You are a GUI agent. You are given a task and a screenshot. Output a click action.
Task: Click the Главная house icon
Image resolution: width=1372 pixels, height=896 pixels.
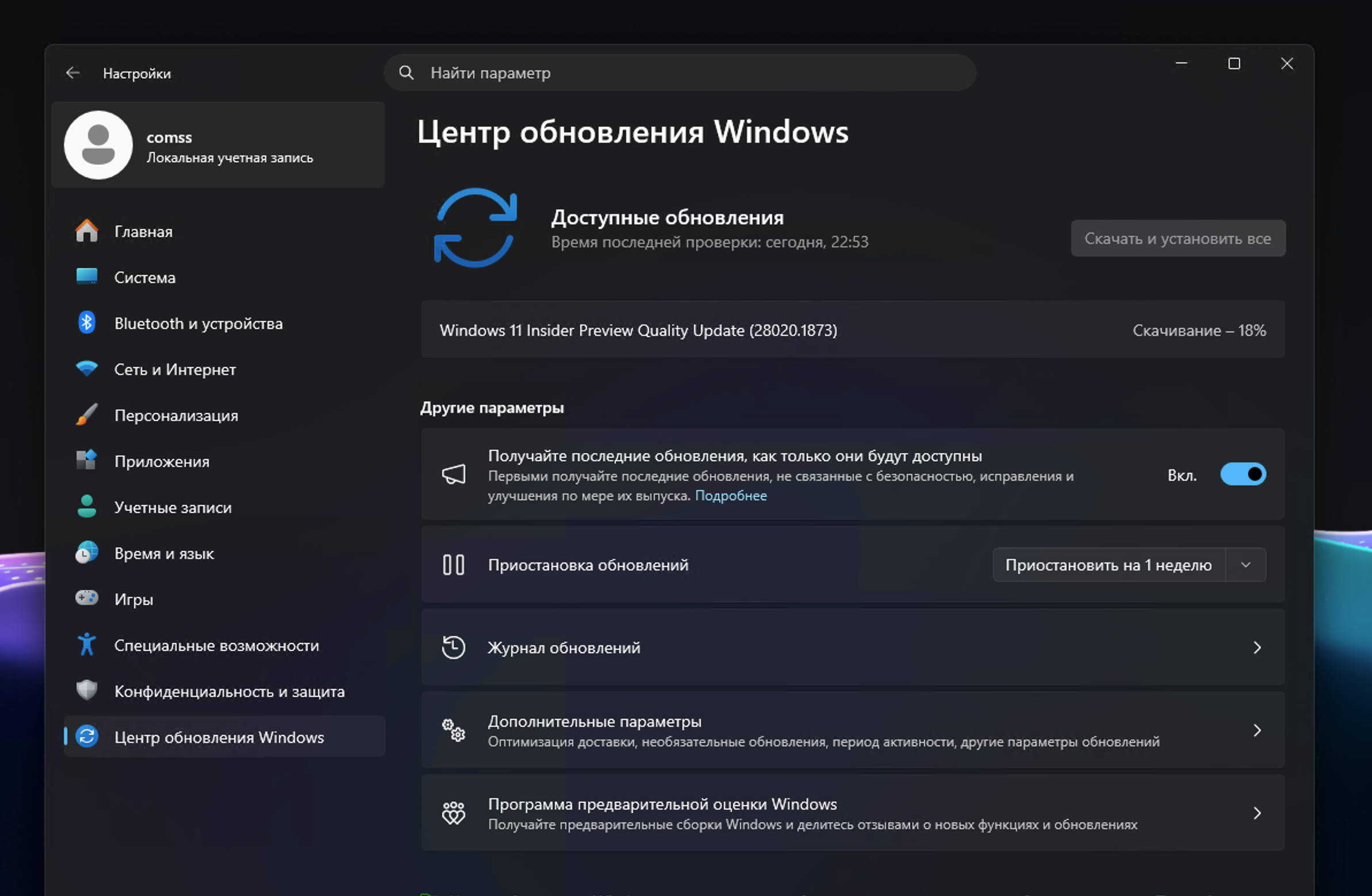(87, 231)
